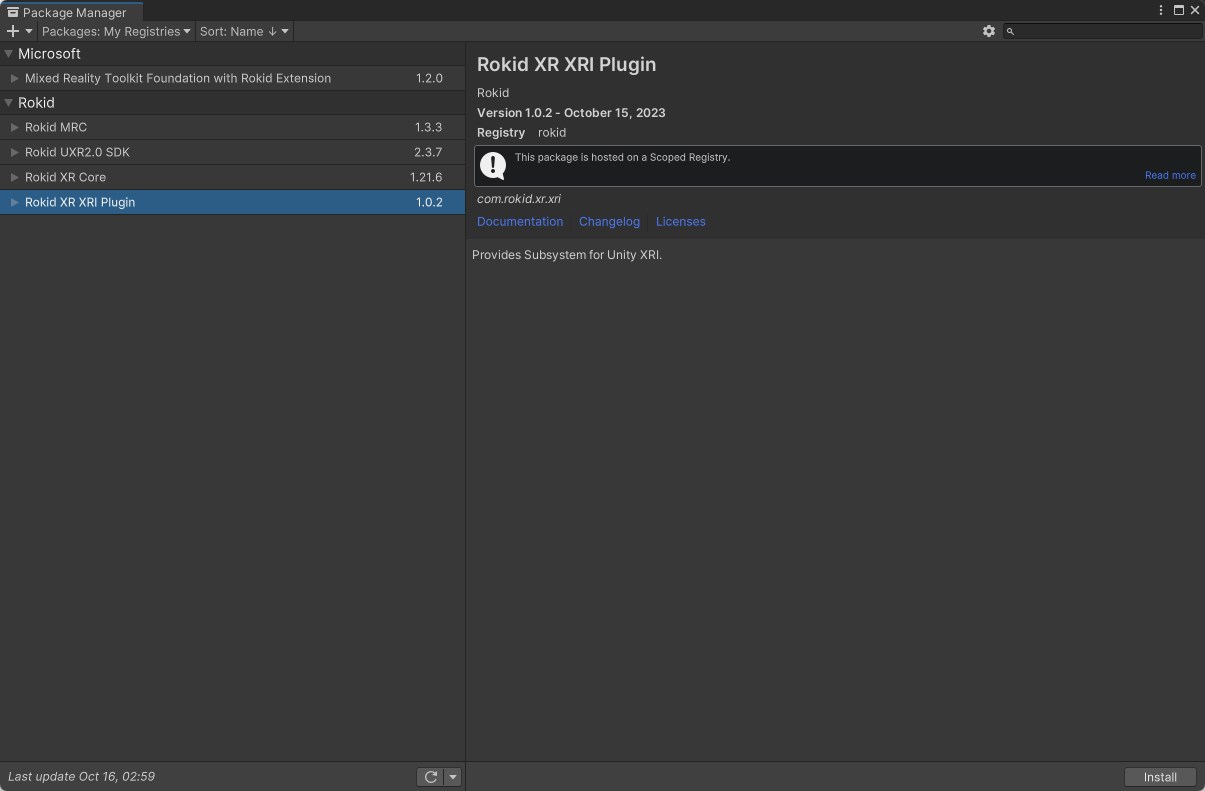Screen dimensions: 1205x791
Task: Open the window kebab options menu
Action: 1161,10
